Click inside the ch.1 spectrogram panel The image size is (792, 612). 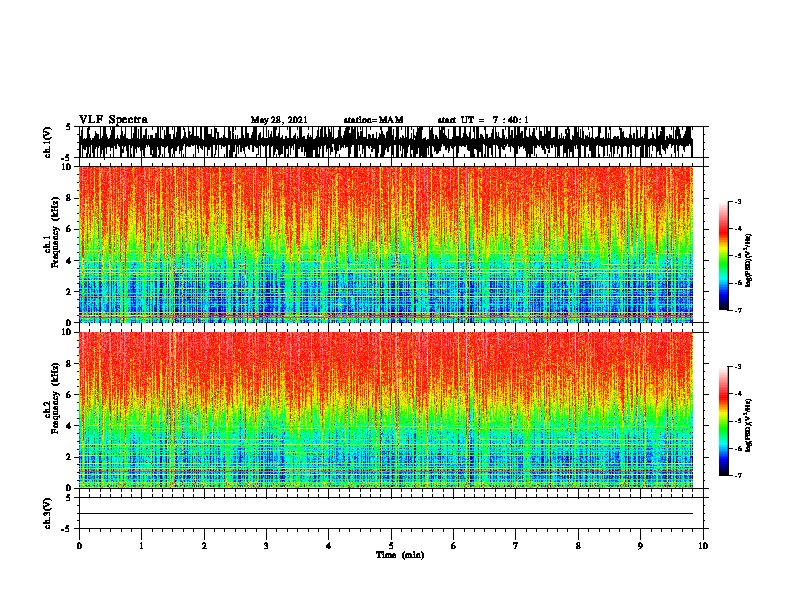tap(386, 244)
